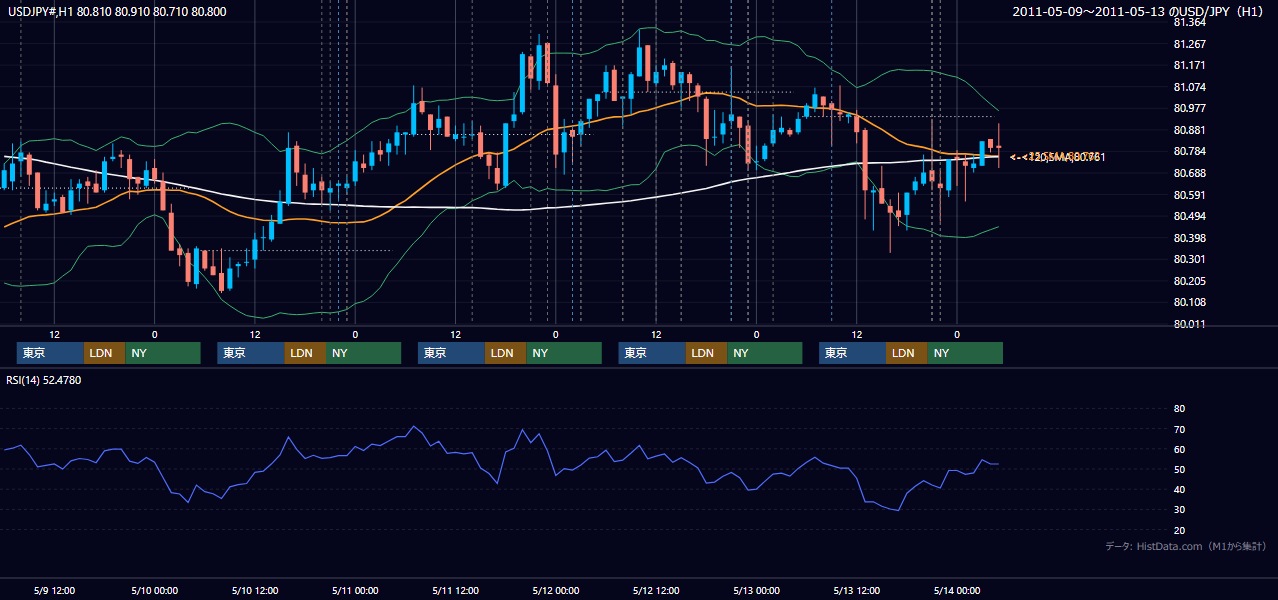Screen dimensions: 1278x600
Task: Pick the 5/13 00:00 date marker
Action: pos(756,590)
